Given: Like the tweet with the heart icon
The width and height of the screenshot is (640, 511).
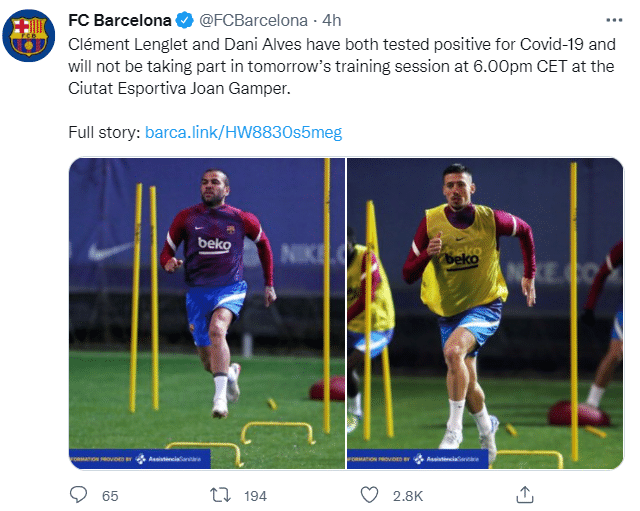Looking at the screenshot, I should (369, 495).
